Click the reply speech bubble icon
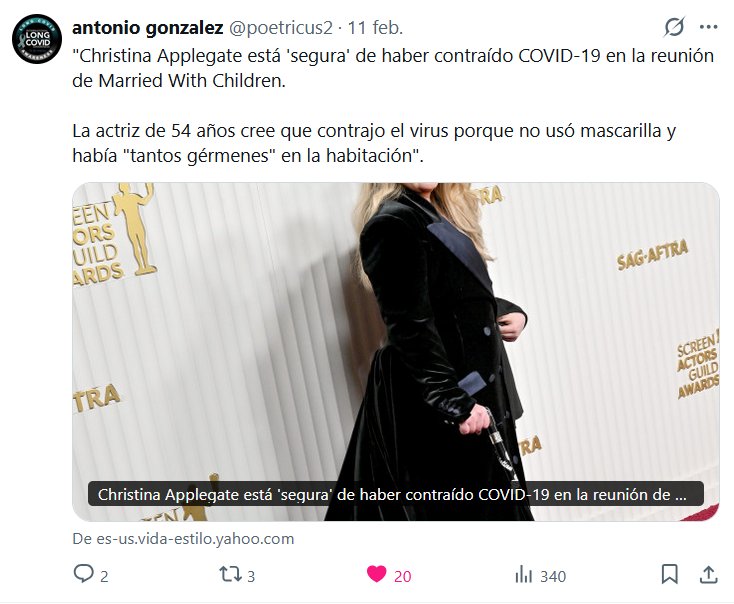The width and height of the screenshot is (734, 604). tap(84, 574)
